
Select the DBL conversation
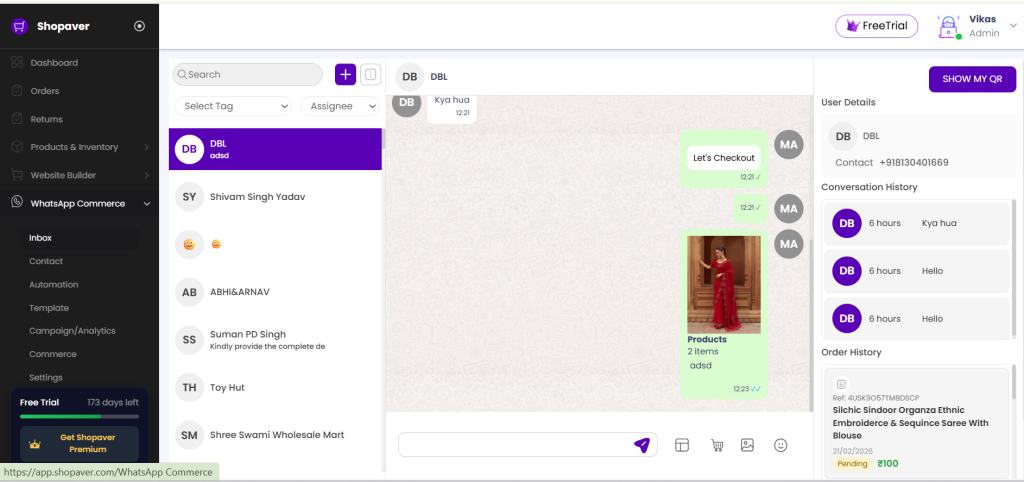(x=275, y=149)
